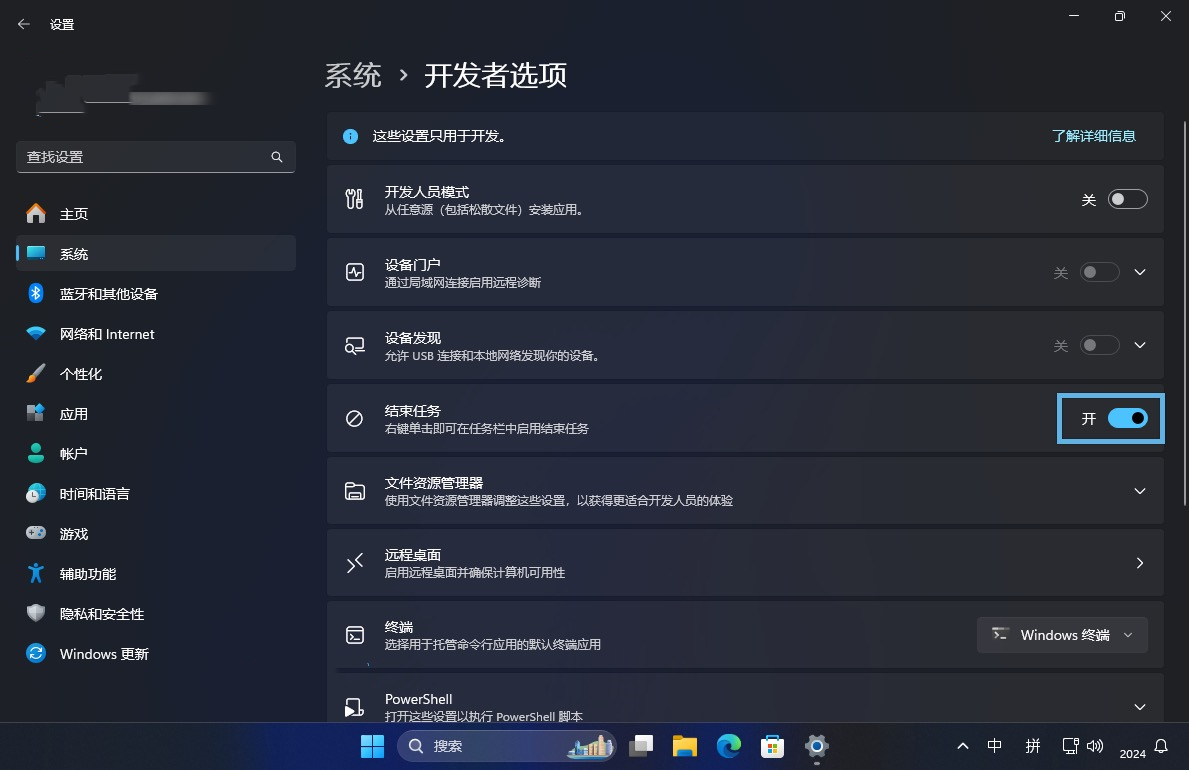Turn on the 设备门户 switch
Image resolution: width=1189 pixels, height=770 pixels.
coord(1099,272)
